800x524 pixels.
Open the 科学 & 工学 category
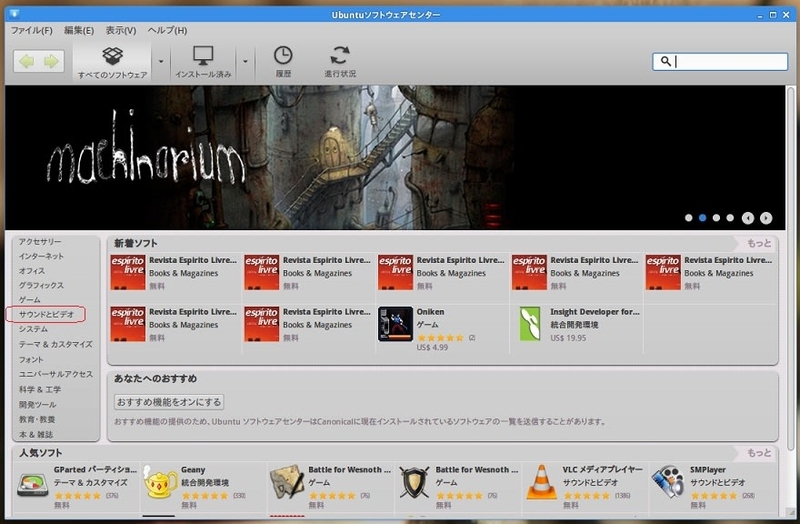pos(40,389)
